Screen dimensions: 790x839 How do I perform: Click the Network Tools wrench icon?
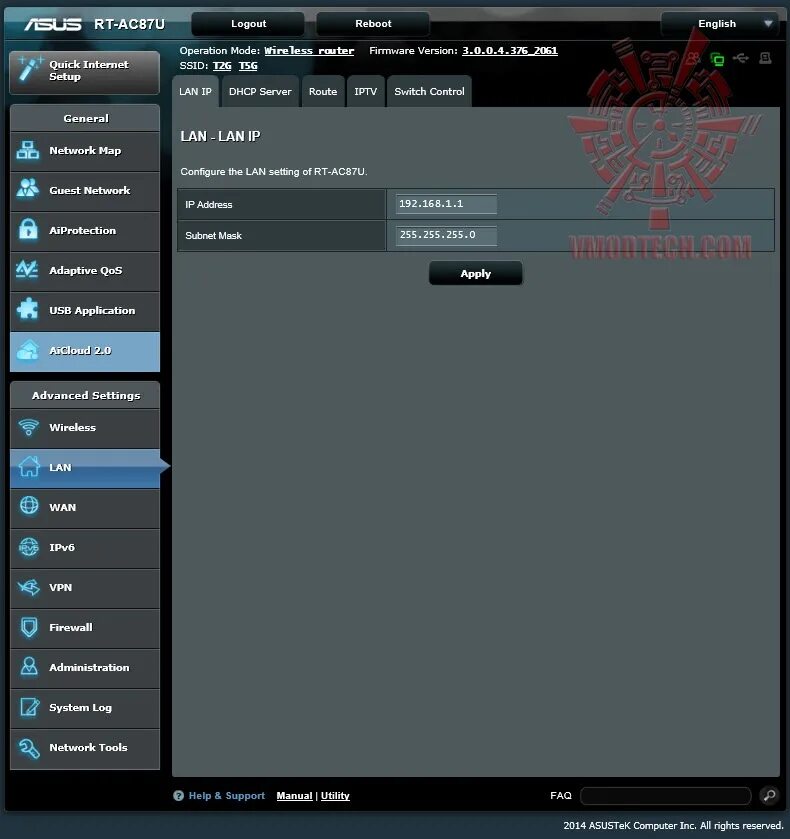click(29, 748)
